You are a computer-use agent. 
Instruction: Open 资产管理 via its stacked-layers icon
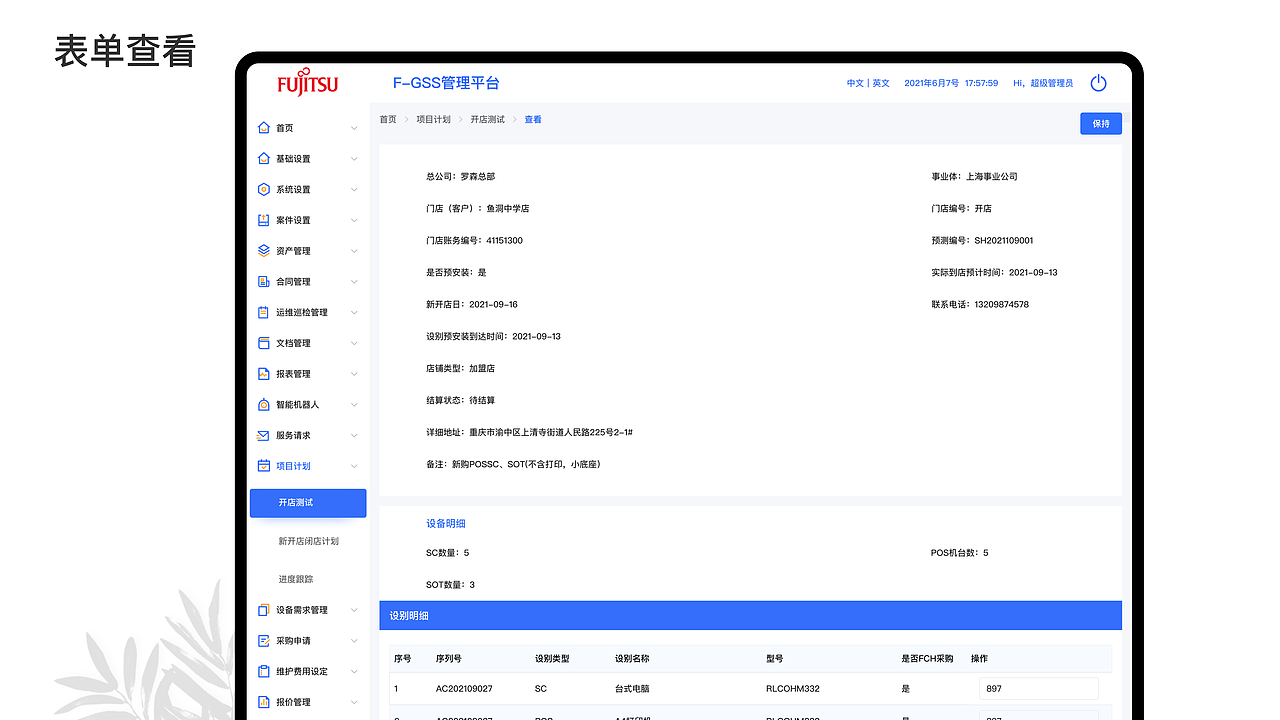[x=262, y=250]
